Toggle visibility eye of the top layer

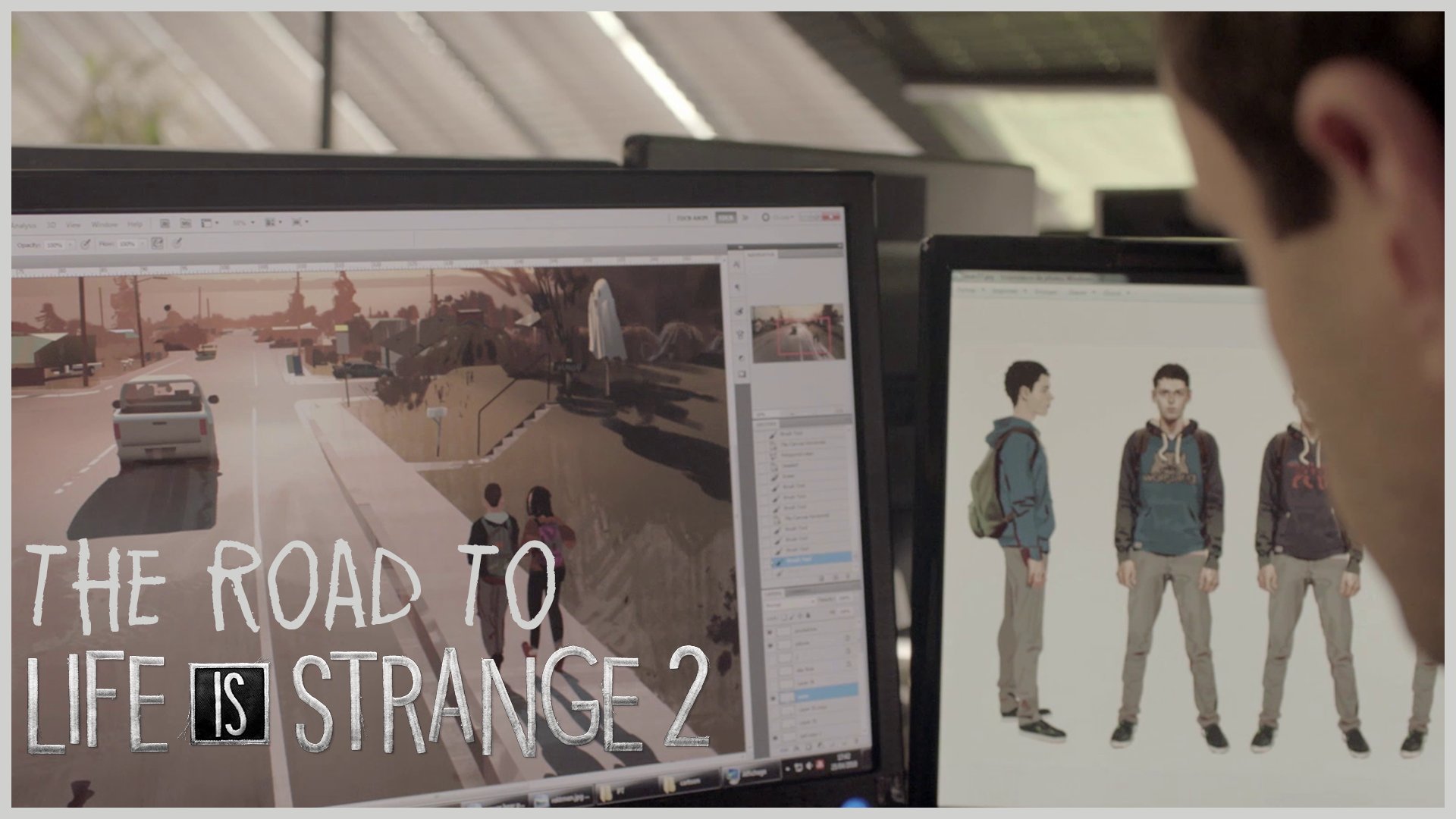click(x=770, y=631)
